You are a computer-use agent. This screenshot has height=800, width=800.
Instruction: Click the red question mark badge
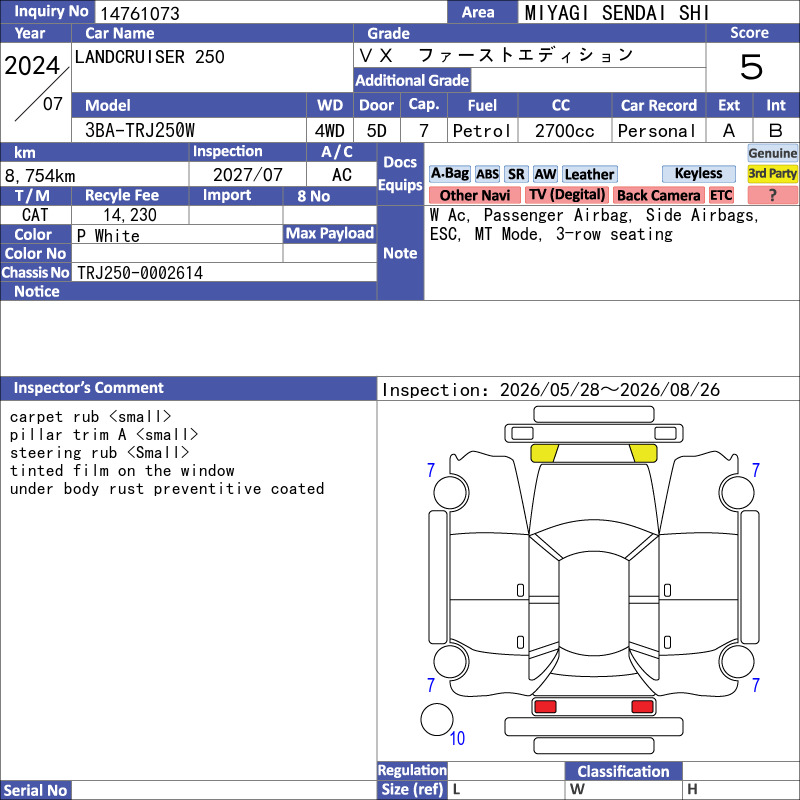(772, 195)
